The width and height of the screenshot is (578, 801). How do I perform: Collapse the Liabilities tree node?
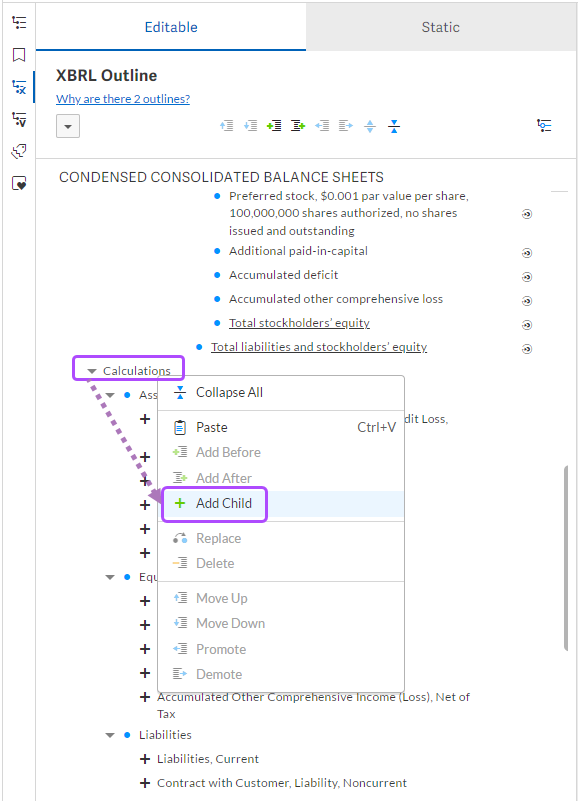(110, 736)
